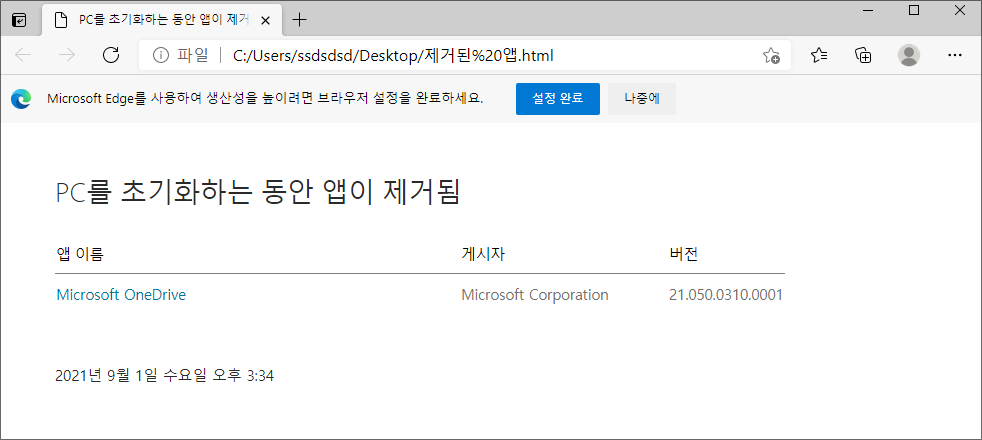Open the Favorites list icon
This screenshot has width=982, height=440.
pos(819,55)
